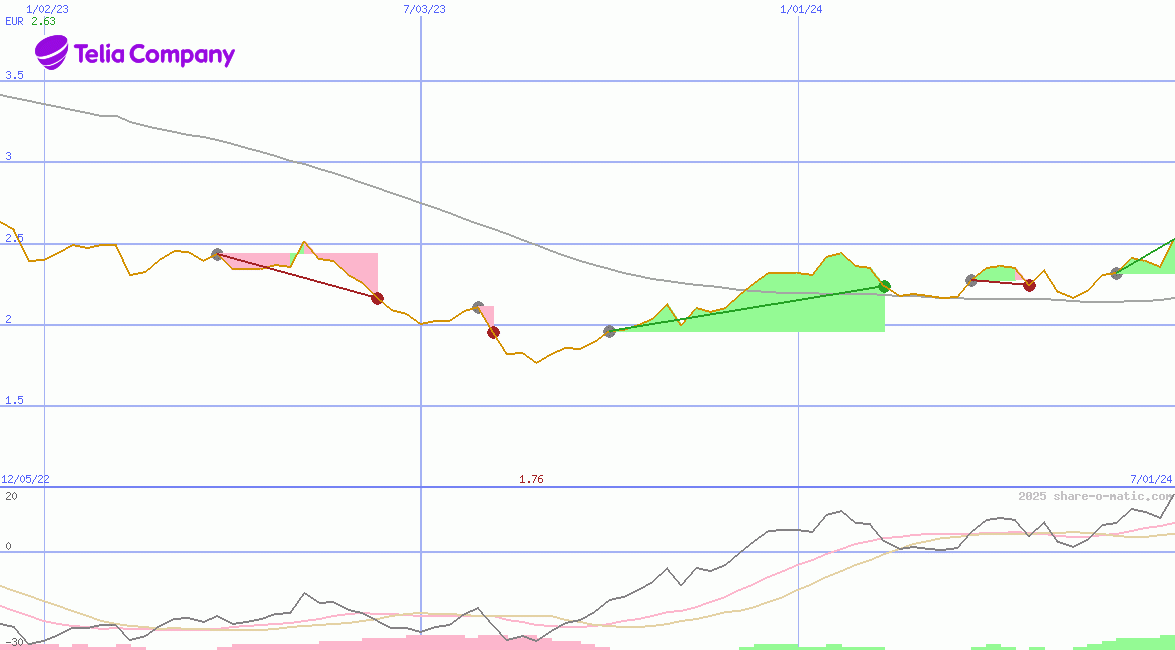Click the green marker ending the long uptrend line
Screen dimensions: 1175x650
point(884,286)
